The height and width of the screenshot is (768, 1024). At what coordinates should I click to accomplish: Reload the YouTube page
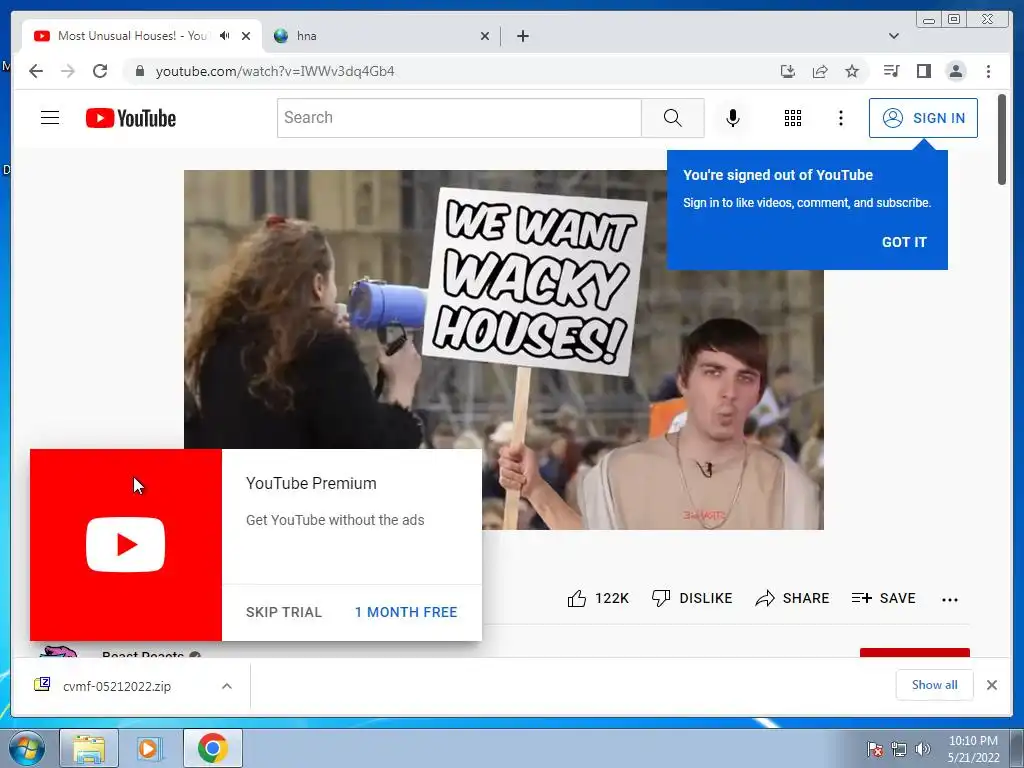click(x=100, y=71)
